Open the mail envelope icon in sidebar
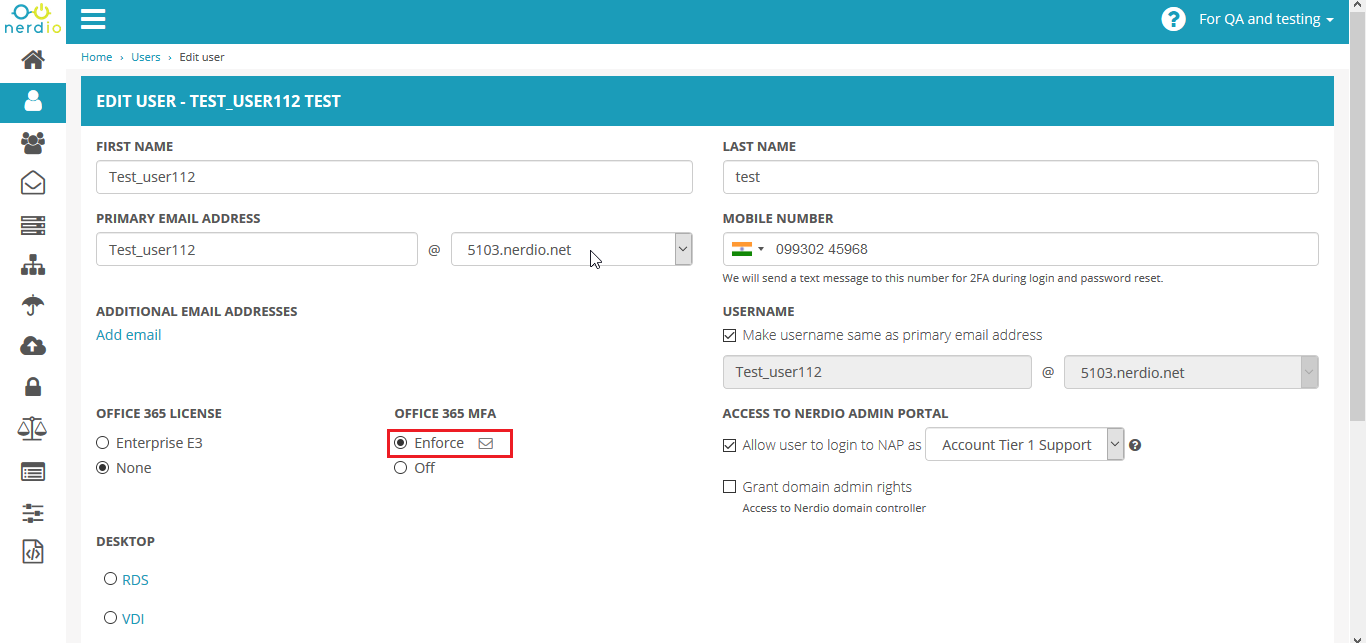The height and width of the screenshot is (643, 1366). click(x=33, y=183)
